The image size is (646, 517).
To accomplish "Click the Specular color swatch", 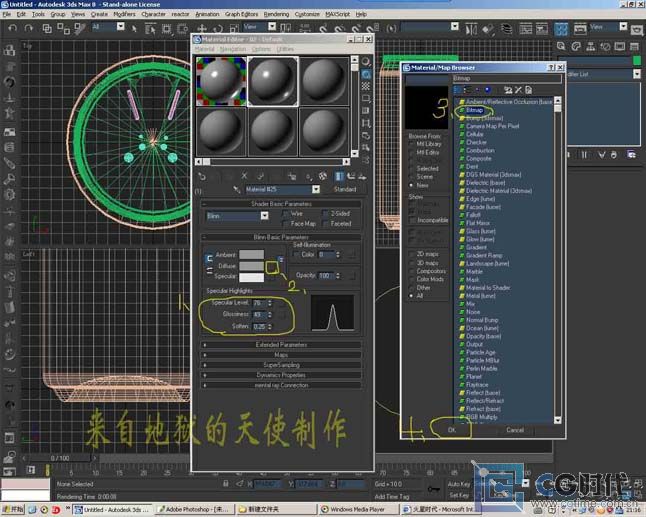I will (x=251, y=277).
